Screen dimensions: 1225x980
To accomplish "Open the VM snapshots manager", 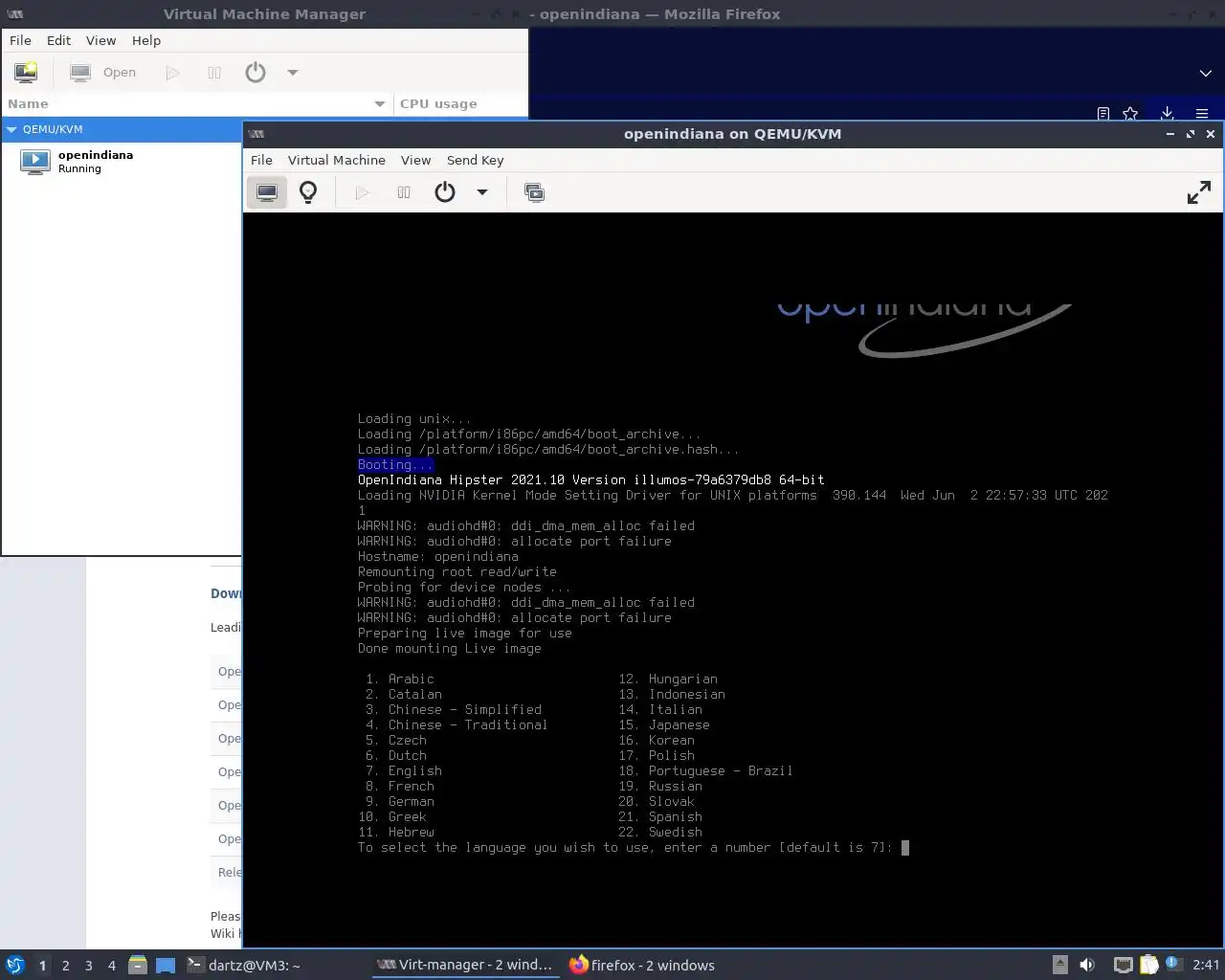I will [534, 192].
